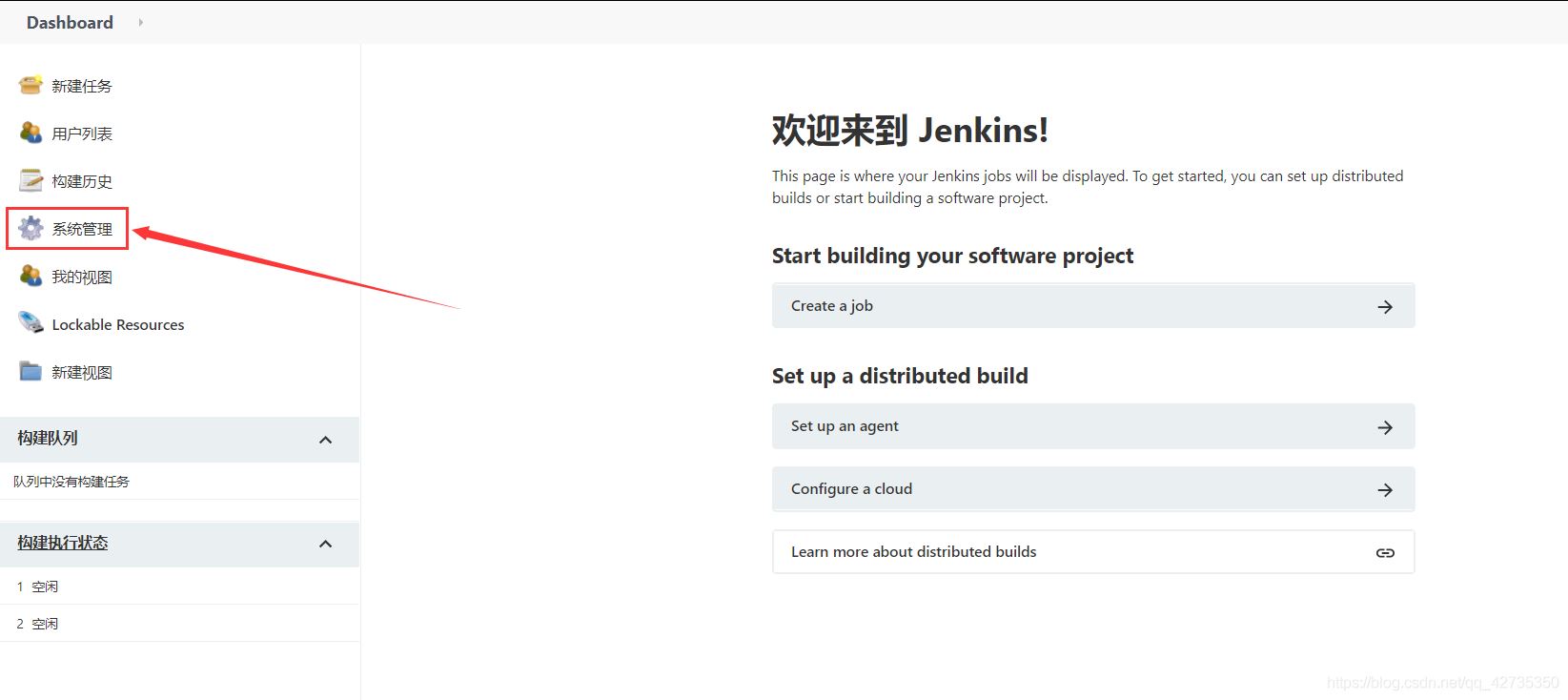Open the 用户列表 menu link
The height and width of the screenshot is (700, 1568).
point(82,134)
